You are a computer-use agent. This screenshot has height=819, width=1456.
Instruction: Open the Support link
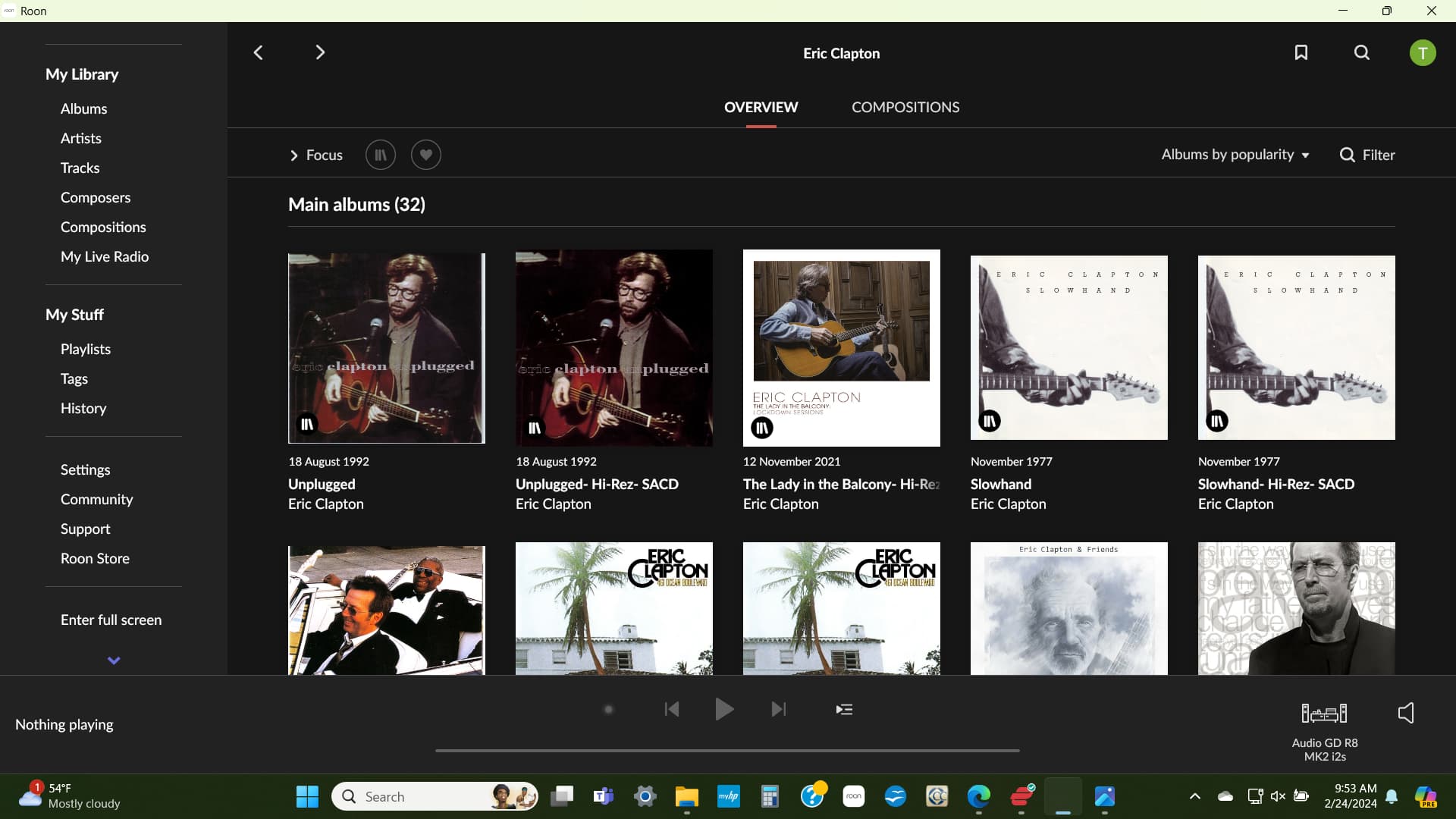pyautogui.click(x=85, y=529)
